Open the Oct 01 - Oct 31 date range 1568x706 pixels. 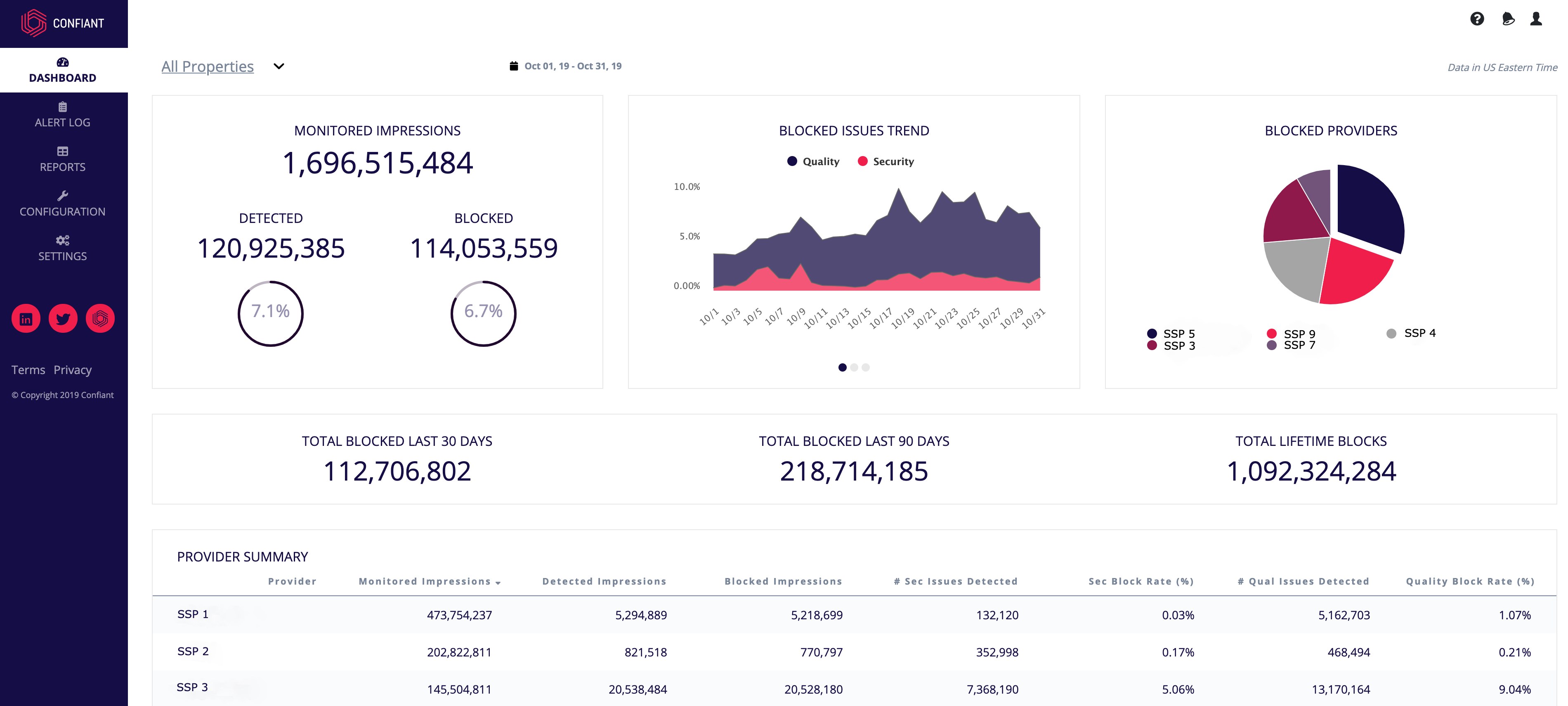point(573,66)
